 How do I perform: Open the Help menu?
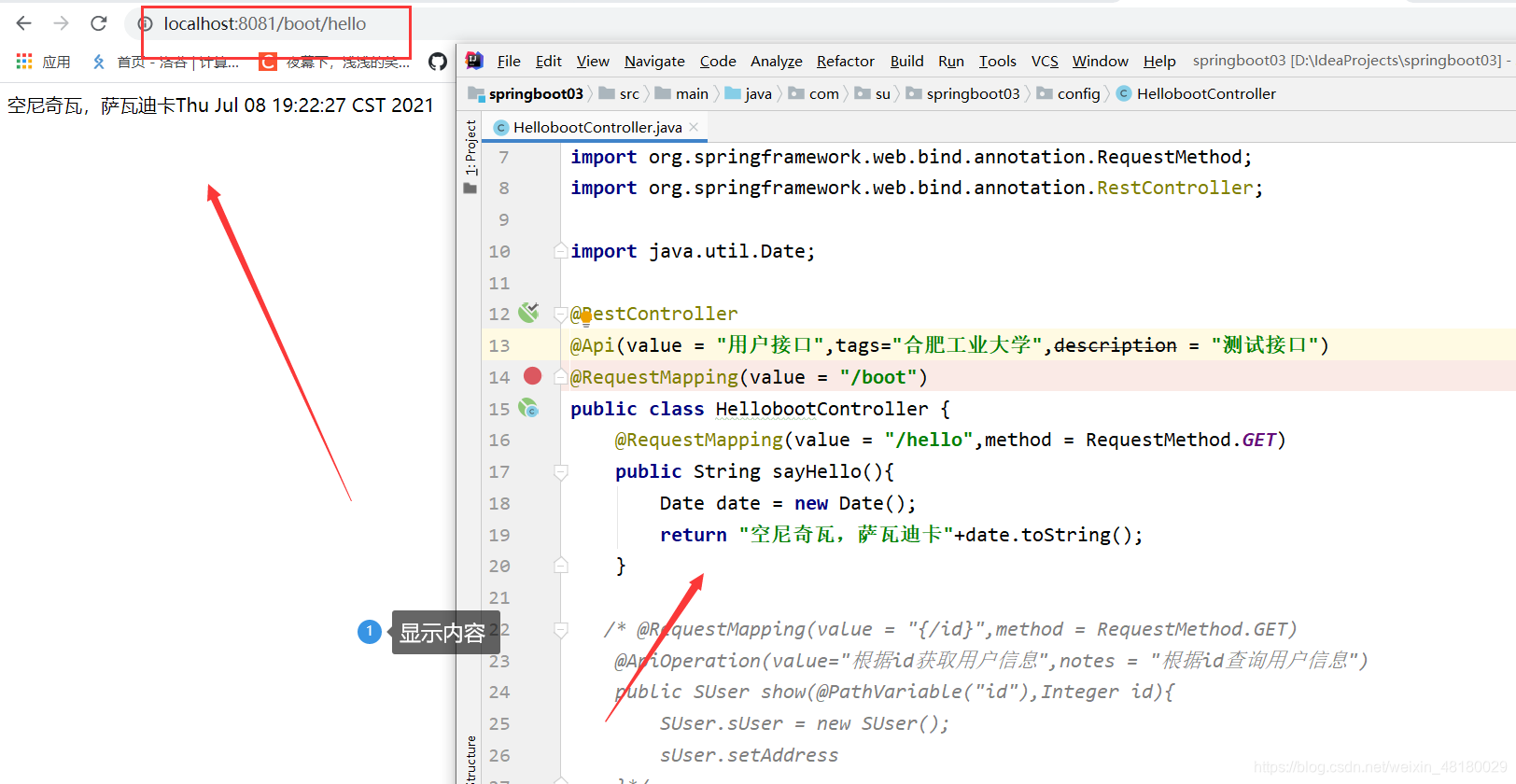point(1159,61)
